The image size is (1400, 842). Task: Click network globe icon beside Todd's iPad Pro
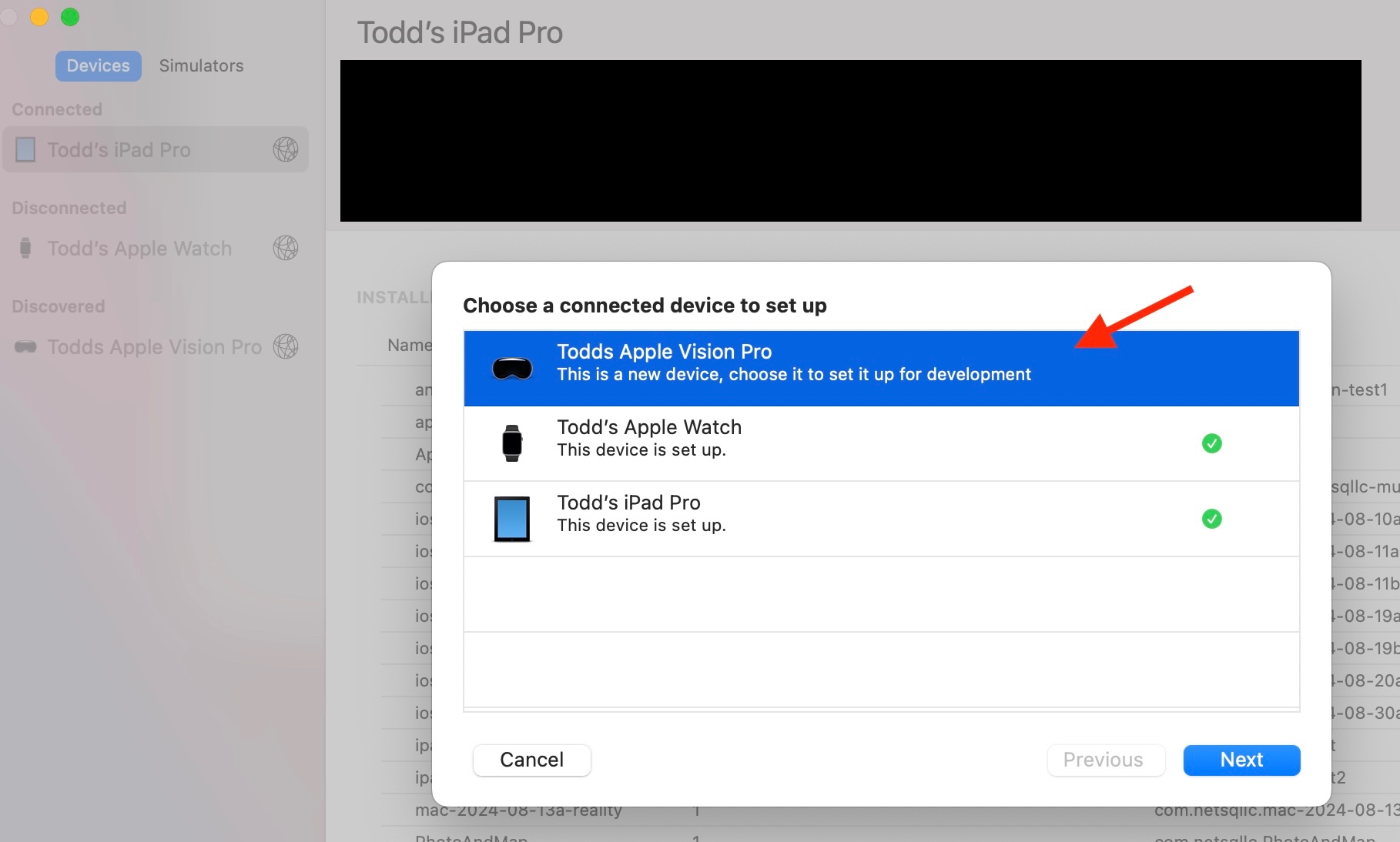coord(286,149)
